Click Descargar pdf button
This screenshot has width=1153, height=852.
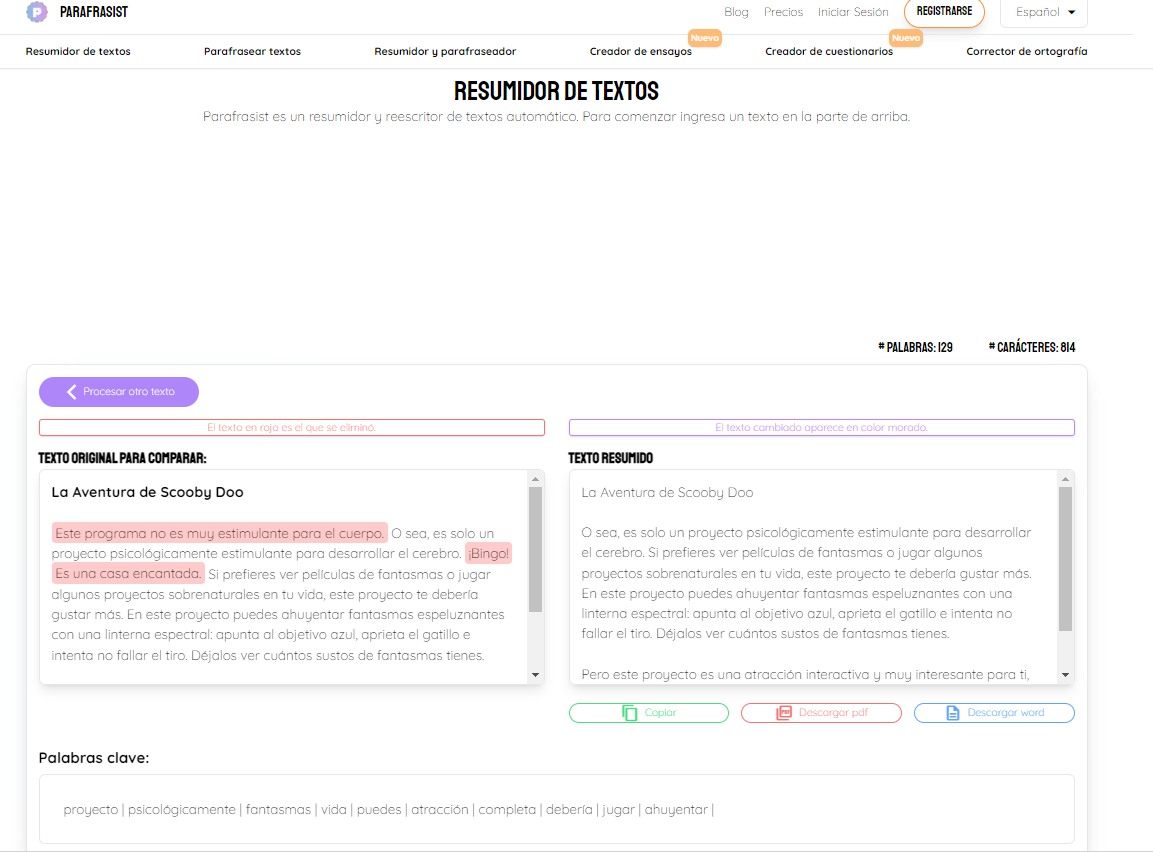821,713
